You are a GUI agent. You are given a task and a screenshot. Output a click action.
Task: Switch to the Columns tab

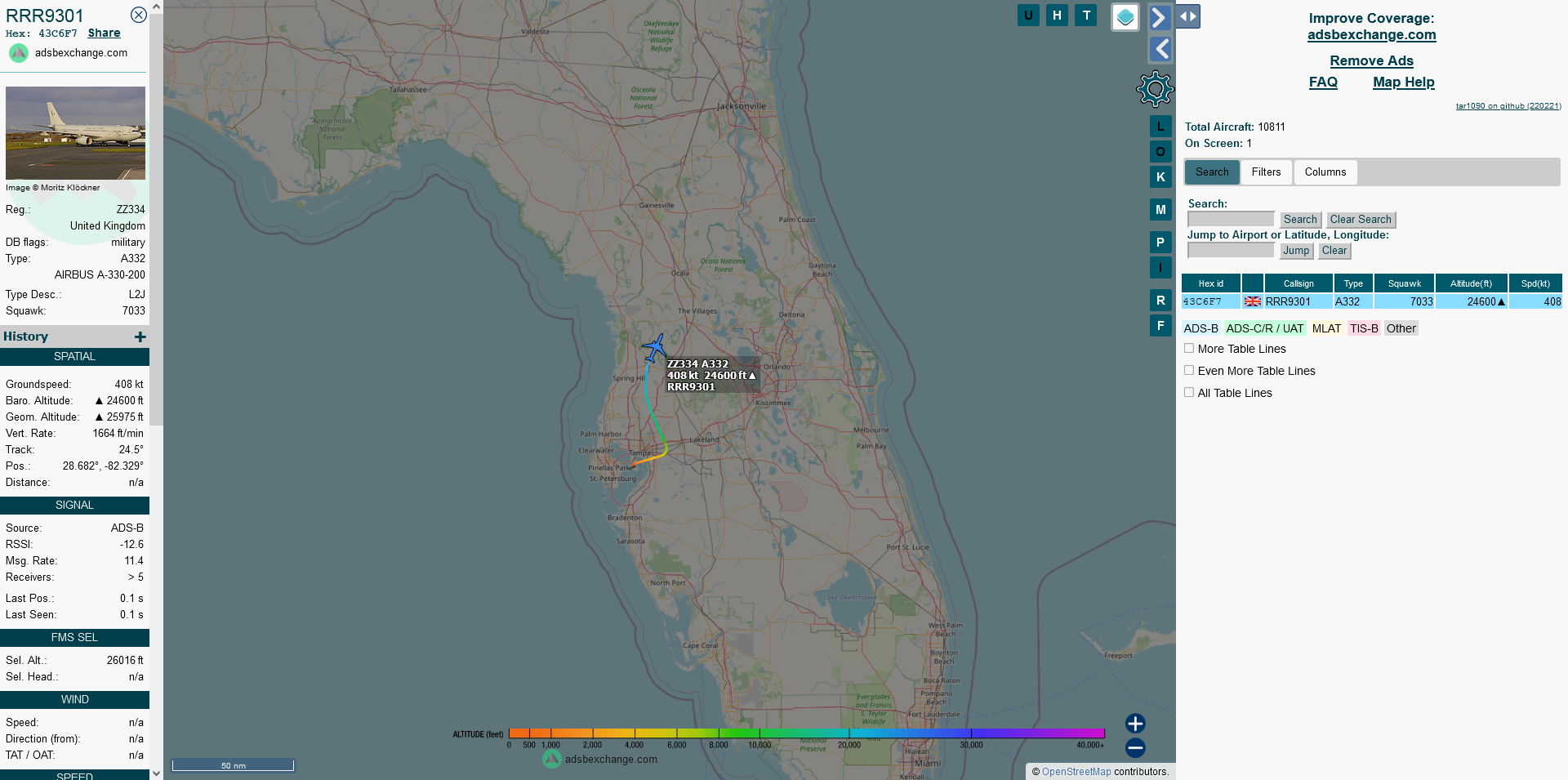[x=1325, y=172]
